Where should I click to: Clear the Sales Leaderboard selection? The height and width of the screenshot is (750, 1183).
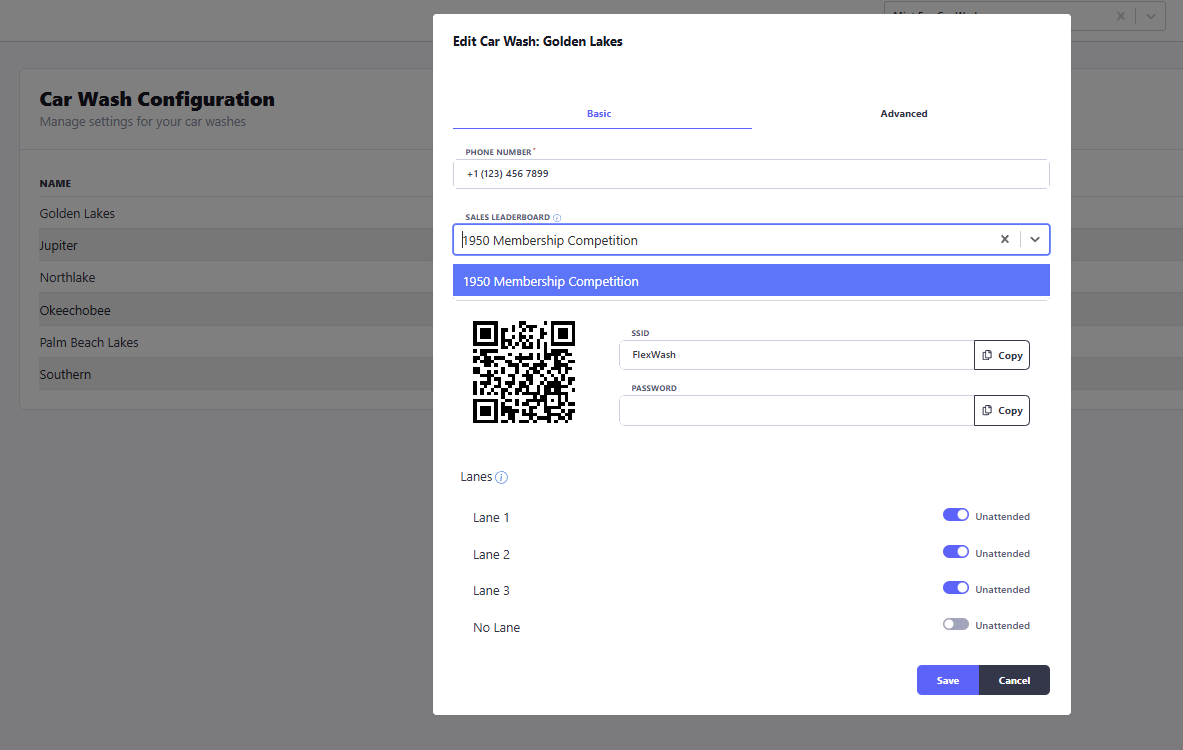pyautogui.click(x=1004, y=239)
